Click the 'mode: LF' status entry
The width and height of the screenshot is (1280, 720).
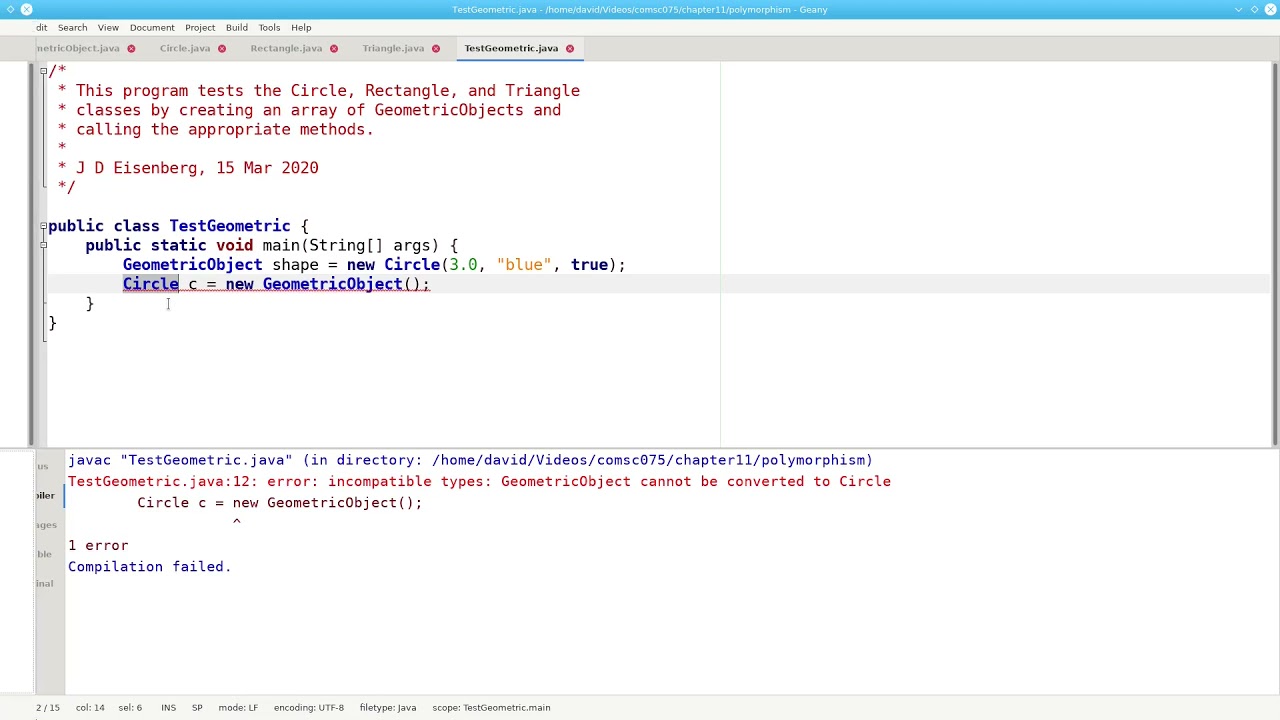tap(238, 707)
